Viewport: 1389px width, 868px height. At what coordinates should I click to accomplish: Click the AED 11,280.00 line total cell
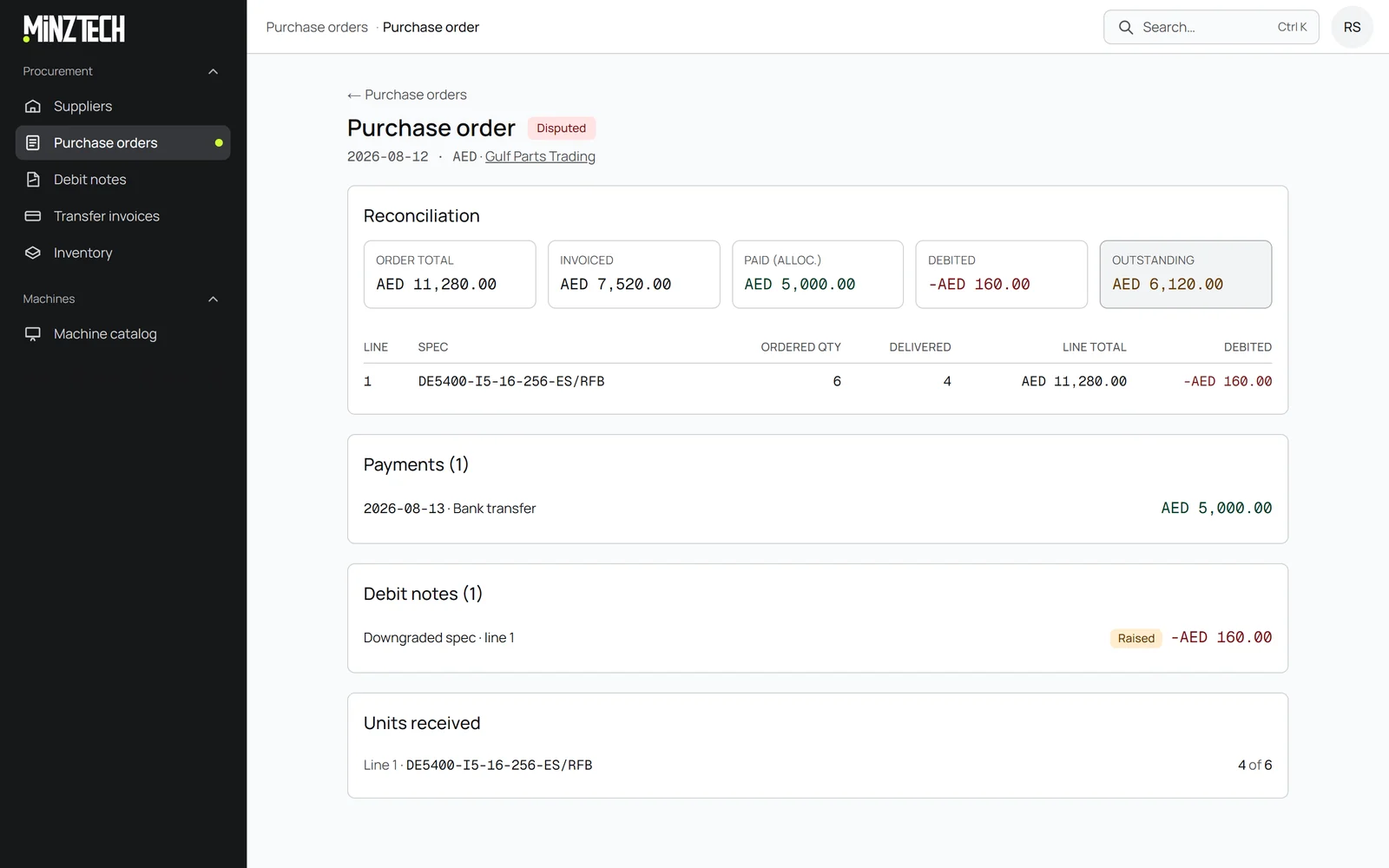point(1074,381)
